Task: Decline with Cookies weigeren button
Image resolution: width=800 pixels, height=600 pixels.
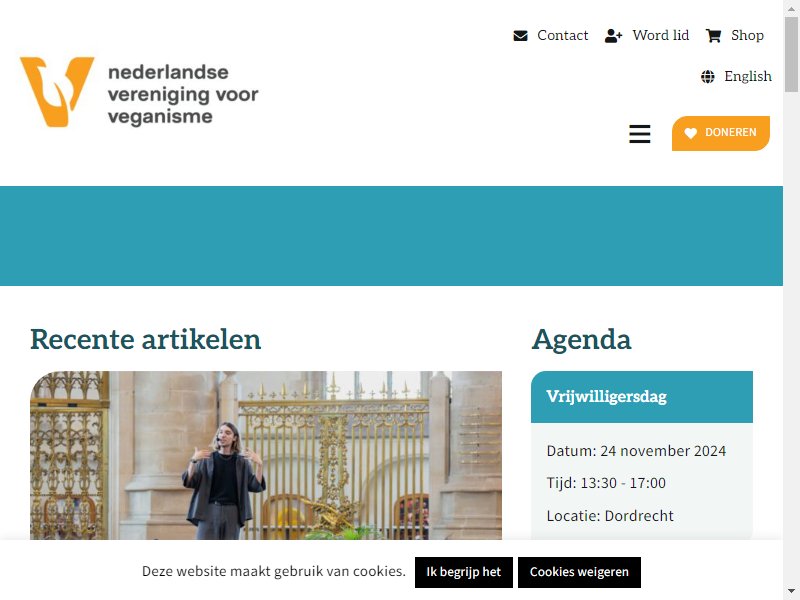Action: 579,572
